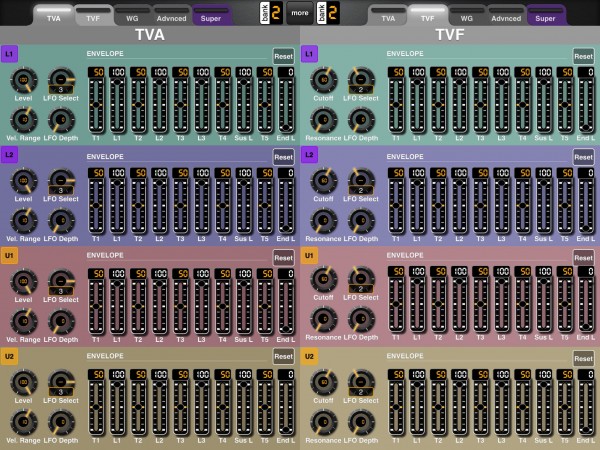This screenshot has width=600, height=450.
Task: Click the TVA U1 Vel. Range knob
Action: click(23, 321)
